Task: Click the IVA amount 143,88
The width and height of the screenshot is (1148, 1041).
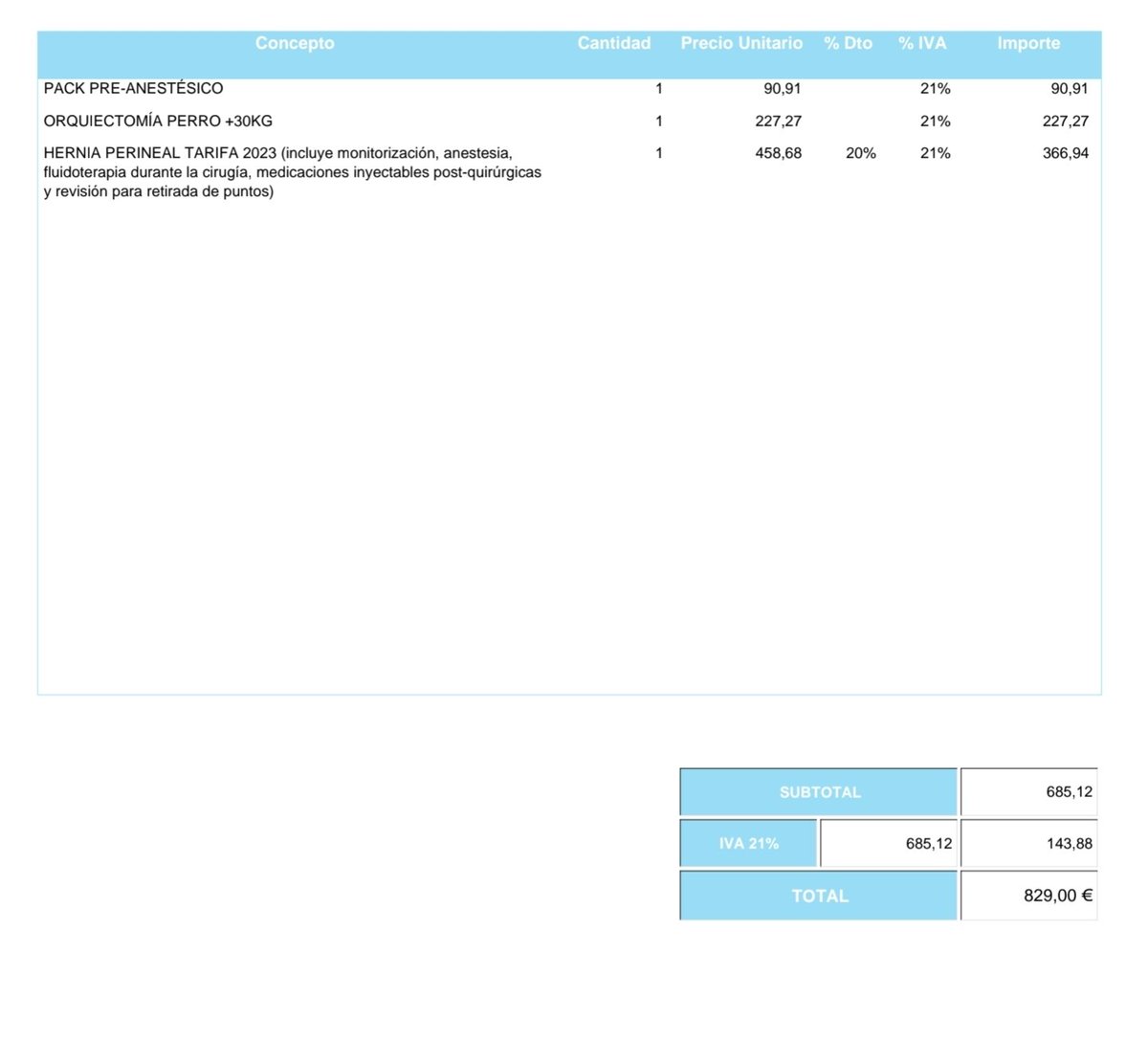Action: pos(1028,844)
